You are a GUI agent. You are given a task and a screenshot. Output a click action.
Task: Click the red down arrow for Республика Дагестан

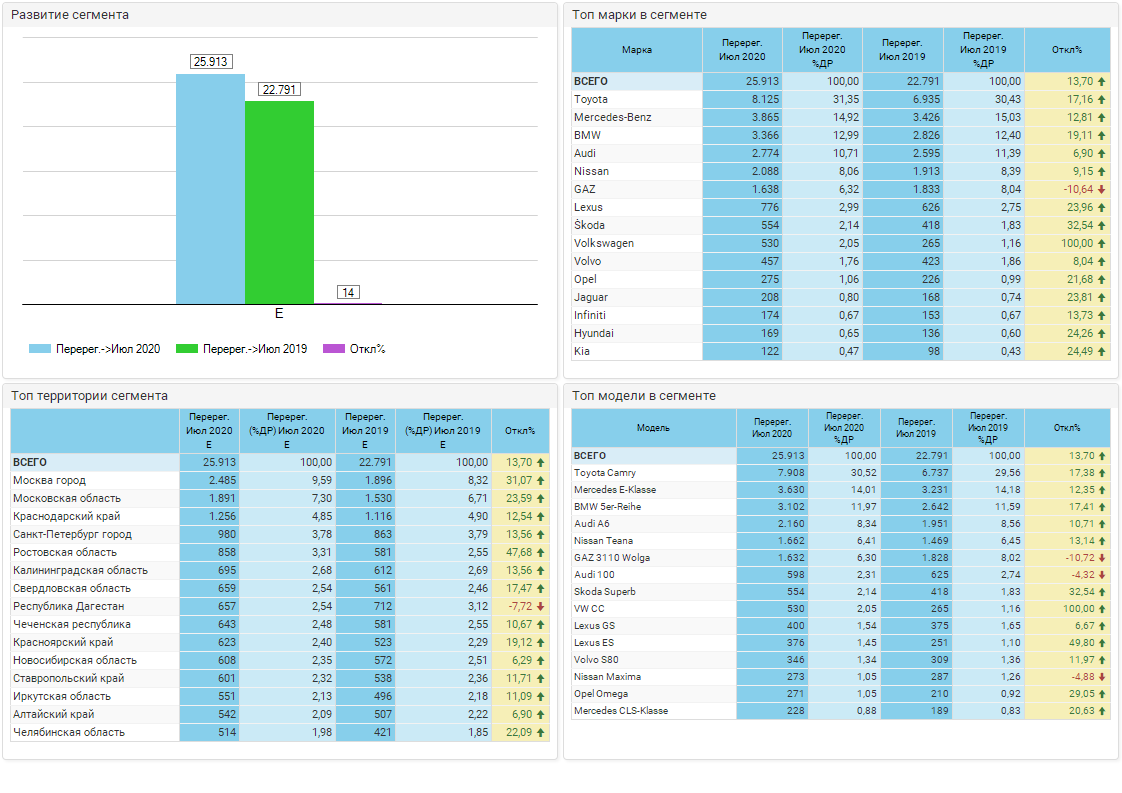(x=540, y=606)
